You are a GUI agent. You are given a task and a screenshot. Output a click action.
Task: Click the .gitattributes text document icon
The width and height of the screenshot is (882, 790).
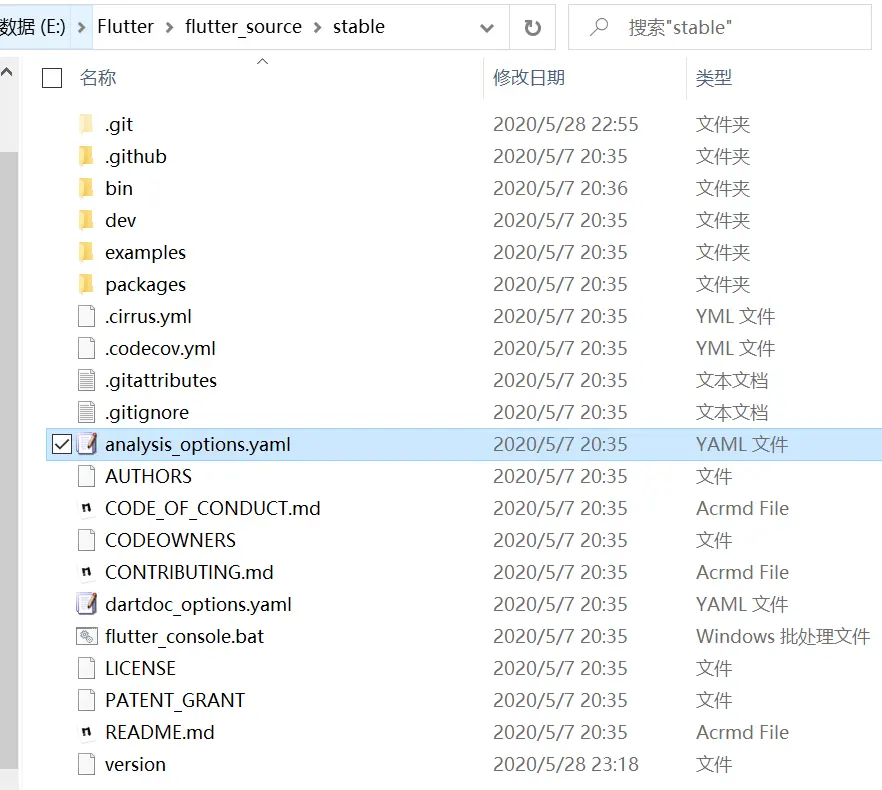[86, 380]
